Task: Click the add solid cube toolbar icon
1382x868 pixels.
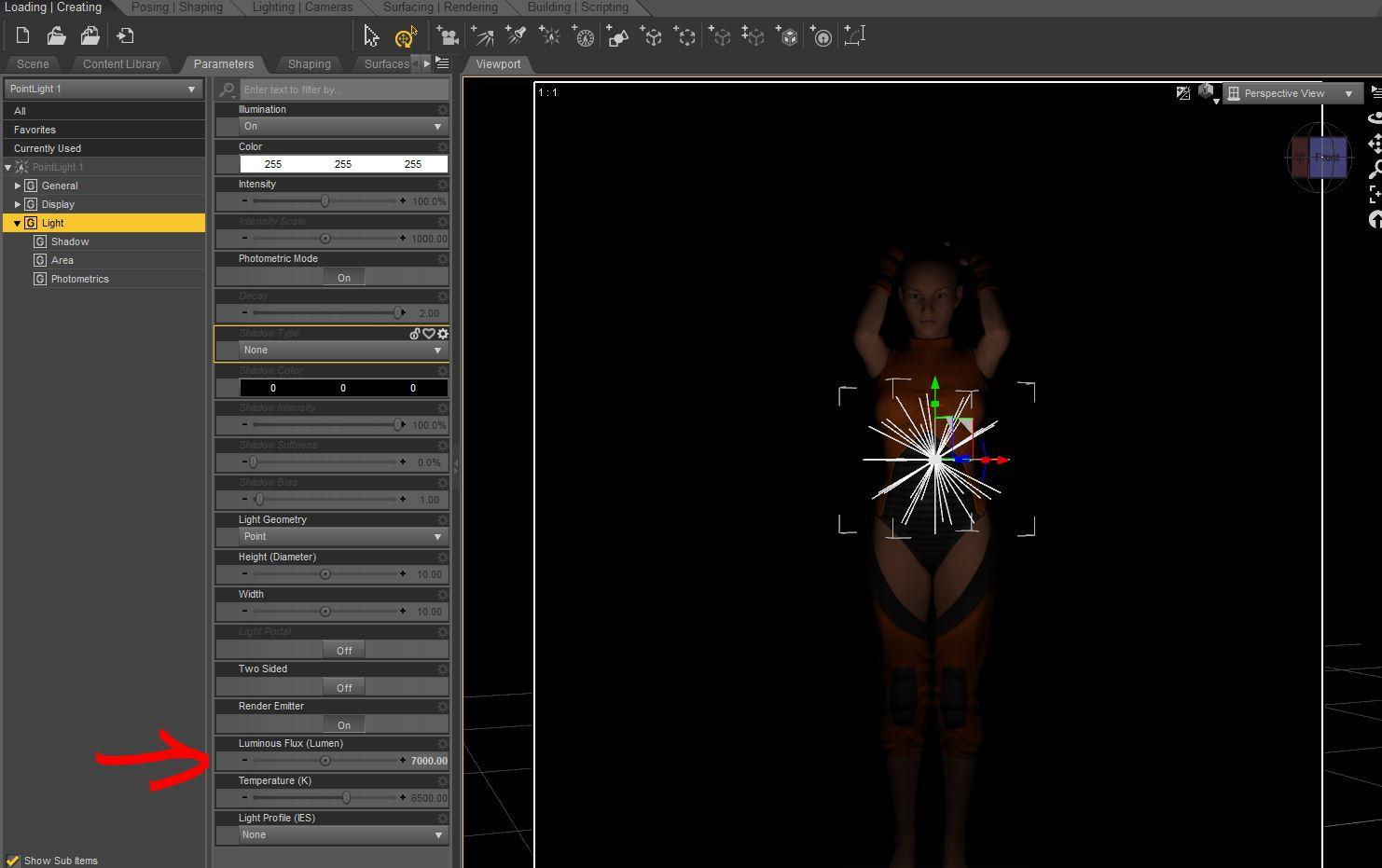Action: coord(788,36)
